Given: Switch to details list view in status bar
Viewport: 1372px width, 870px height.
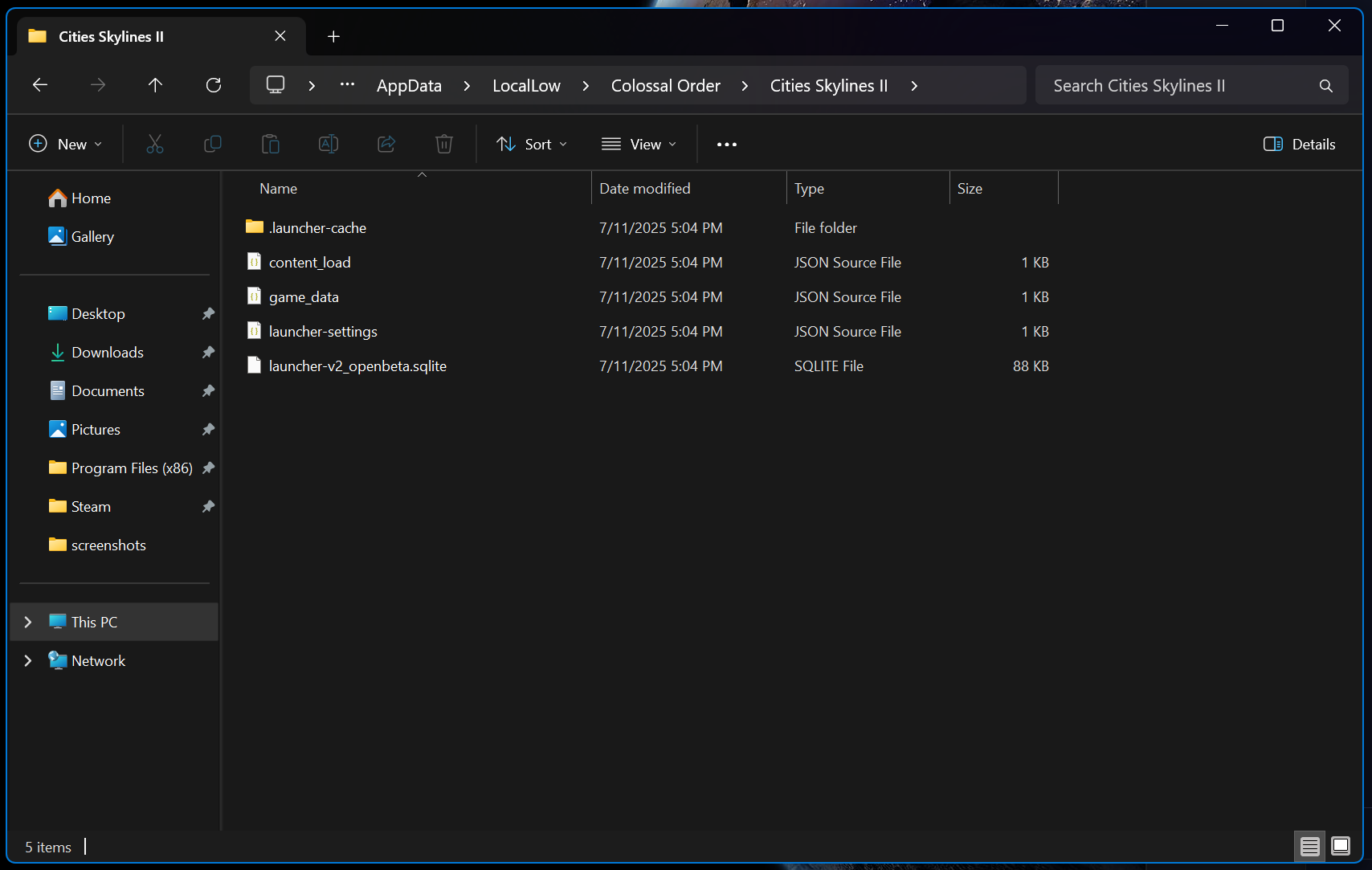Looking at the screenshot, I should tap(1310, 846).
